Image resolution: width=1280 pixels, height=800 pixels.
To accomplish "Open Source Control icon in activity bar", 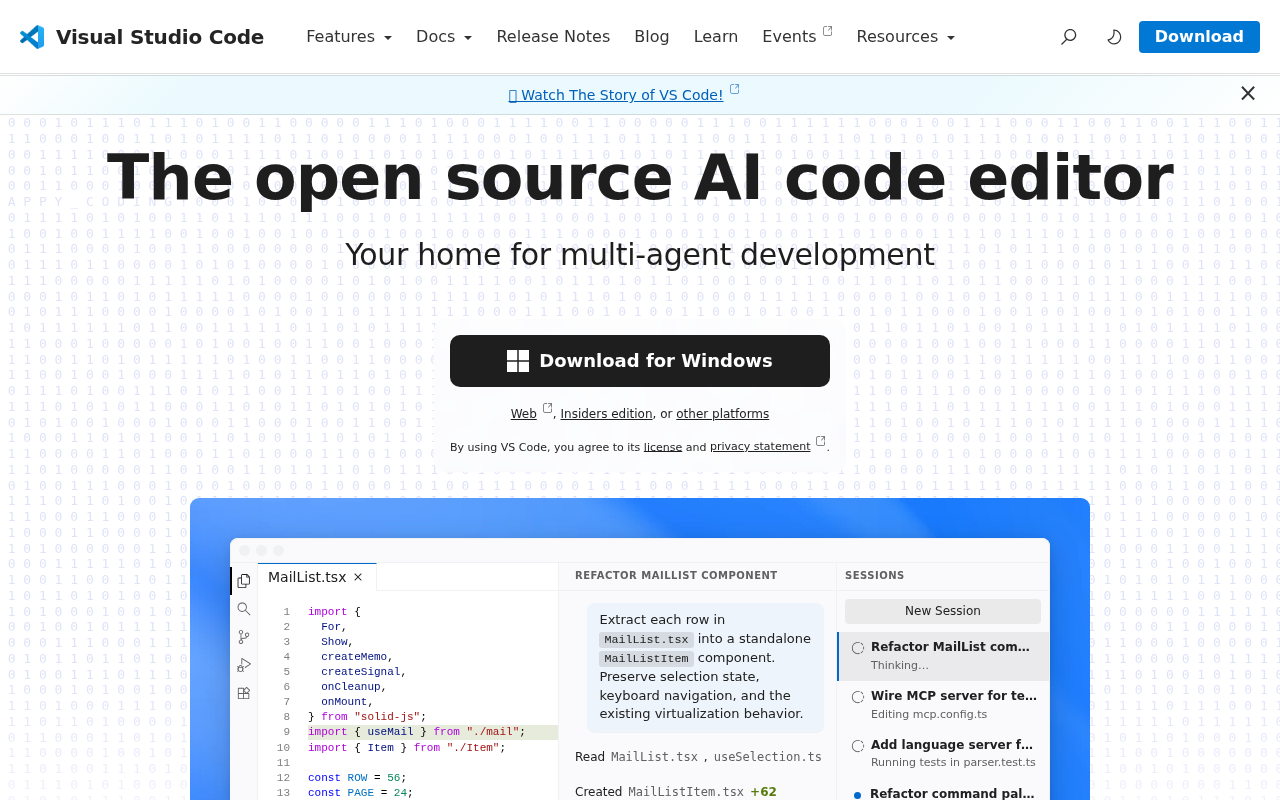I will click(244, 637).
